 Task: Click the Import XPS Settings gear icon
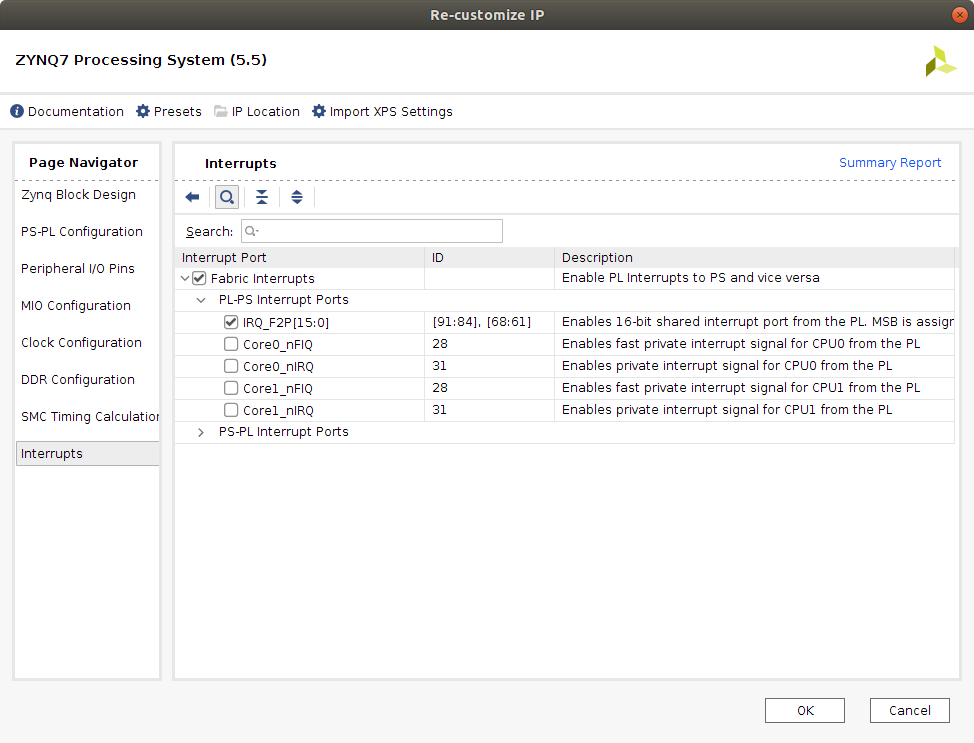coord(319,111)
